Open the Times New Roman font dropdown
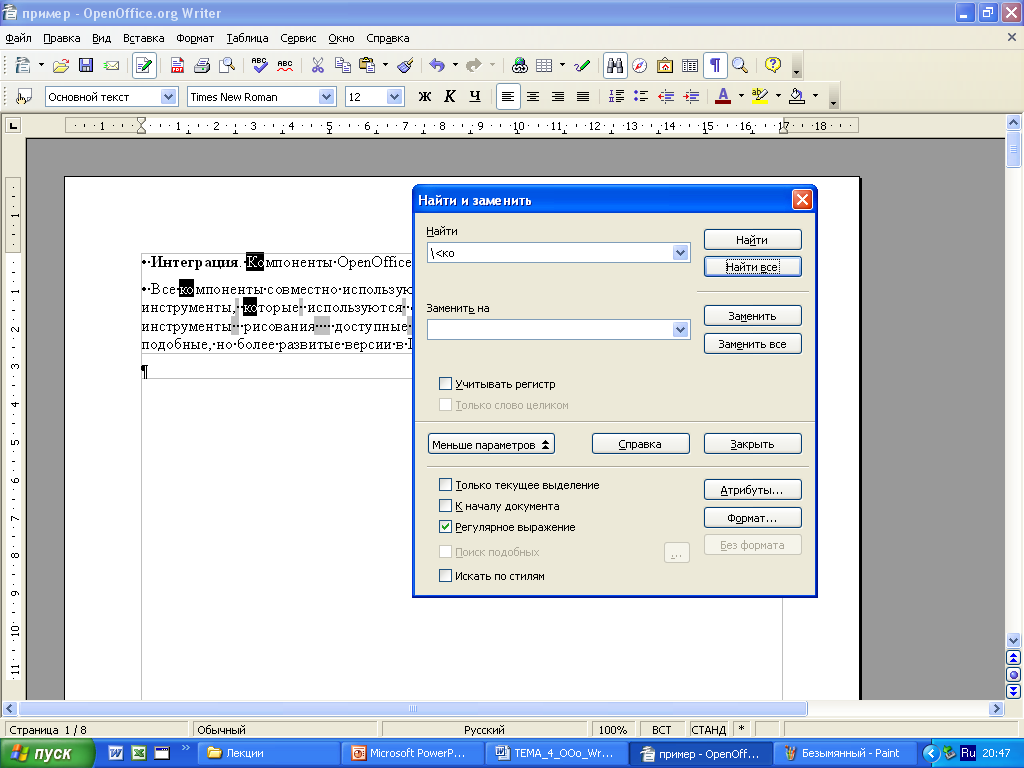 pos(327,97)
